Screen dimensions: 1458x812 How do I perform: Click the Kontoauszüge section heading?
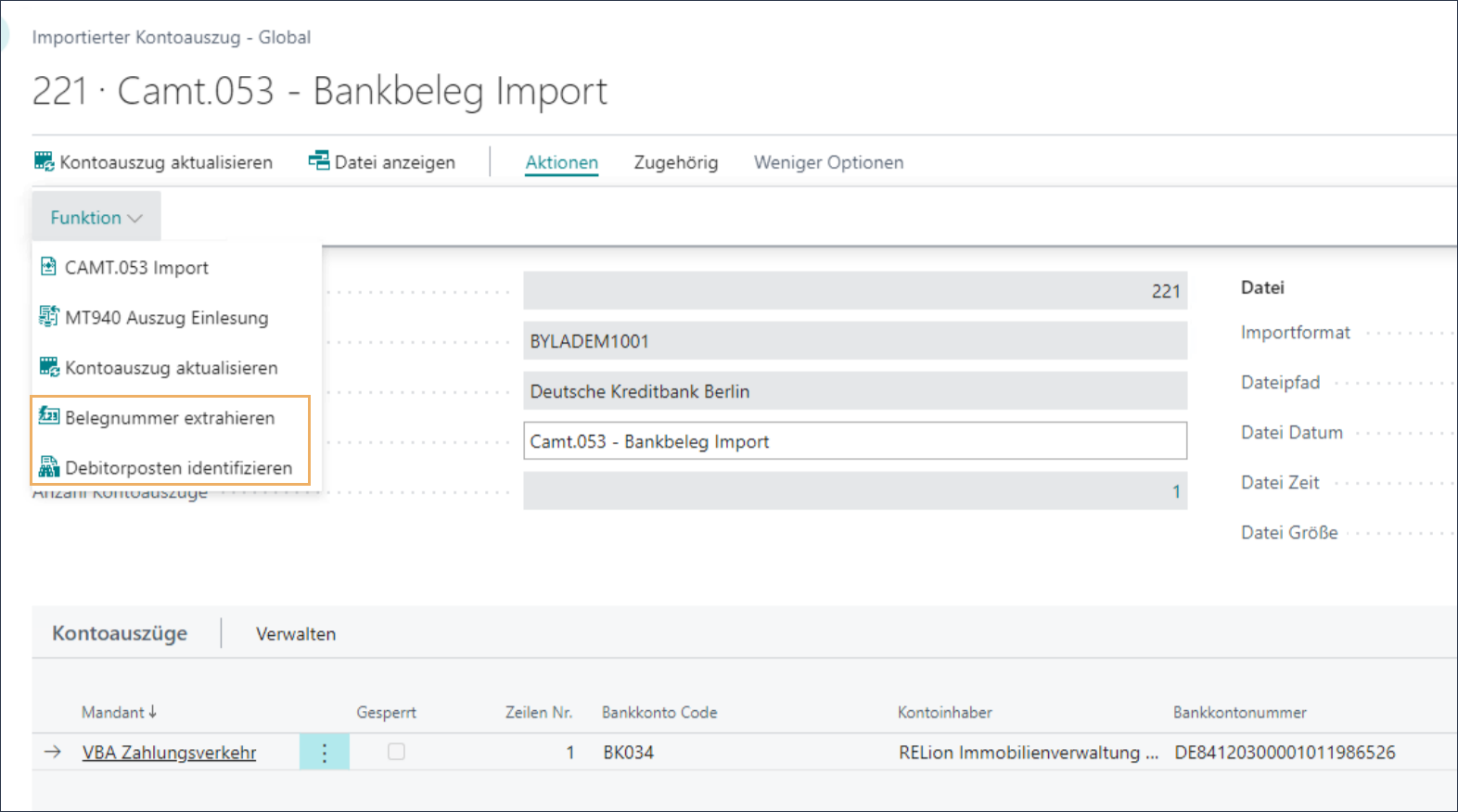[x=120, y=633]
